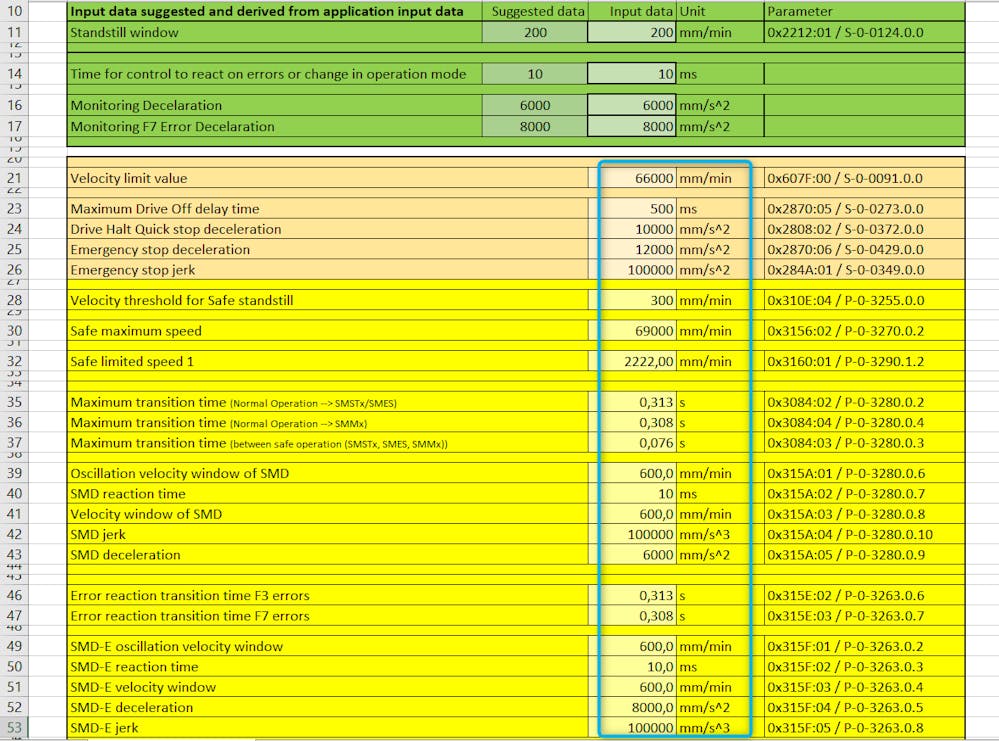The width and height of the screenshot is (999, 741).
Task: Select the 10,0 SMD-E reaction time value
Action: point(631,667)
